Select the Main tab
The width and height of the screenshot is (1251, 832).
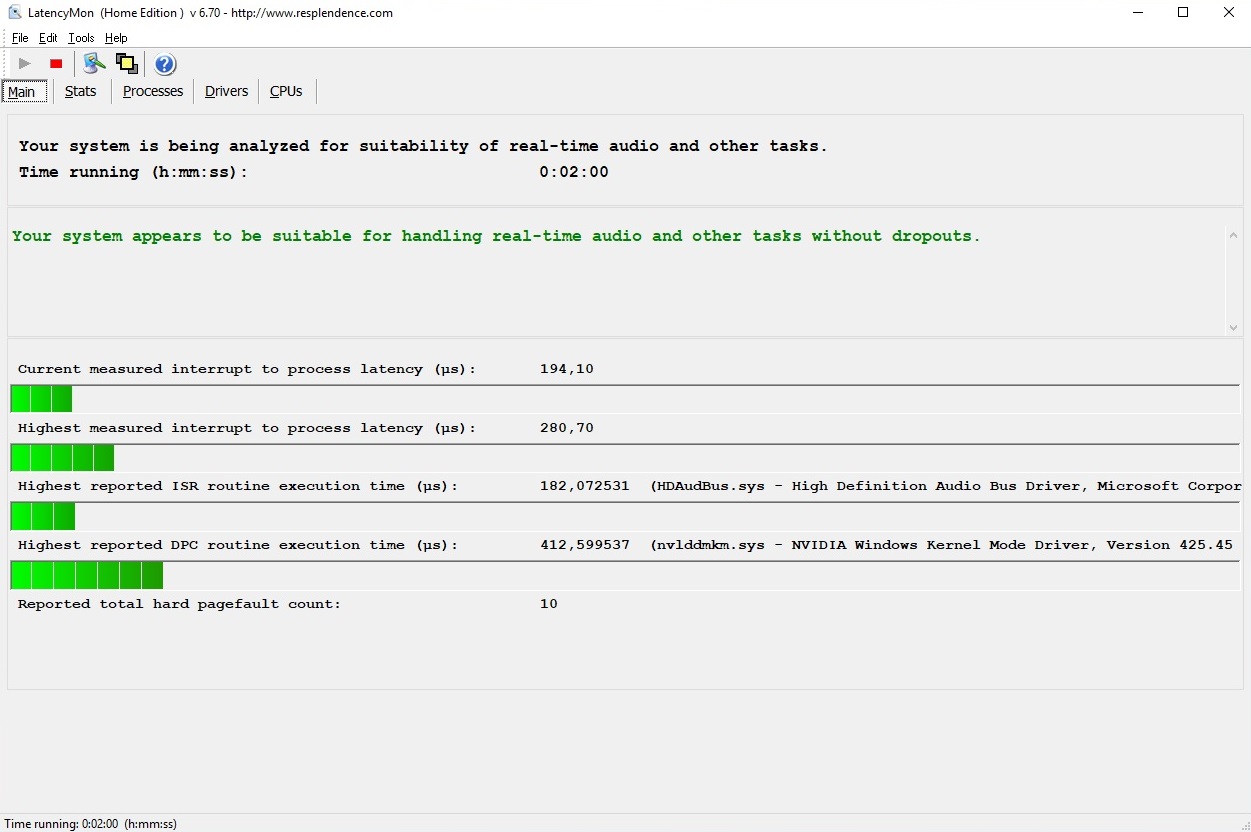point(22,92)
